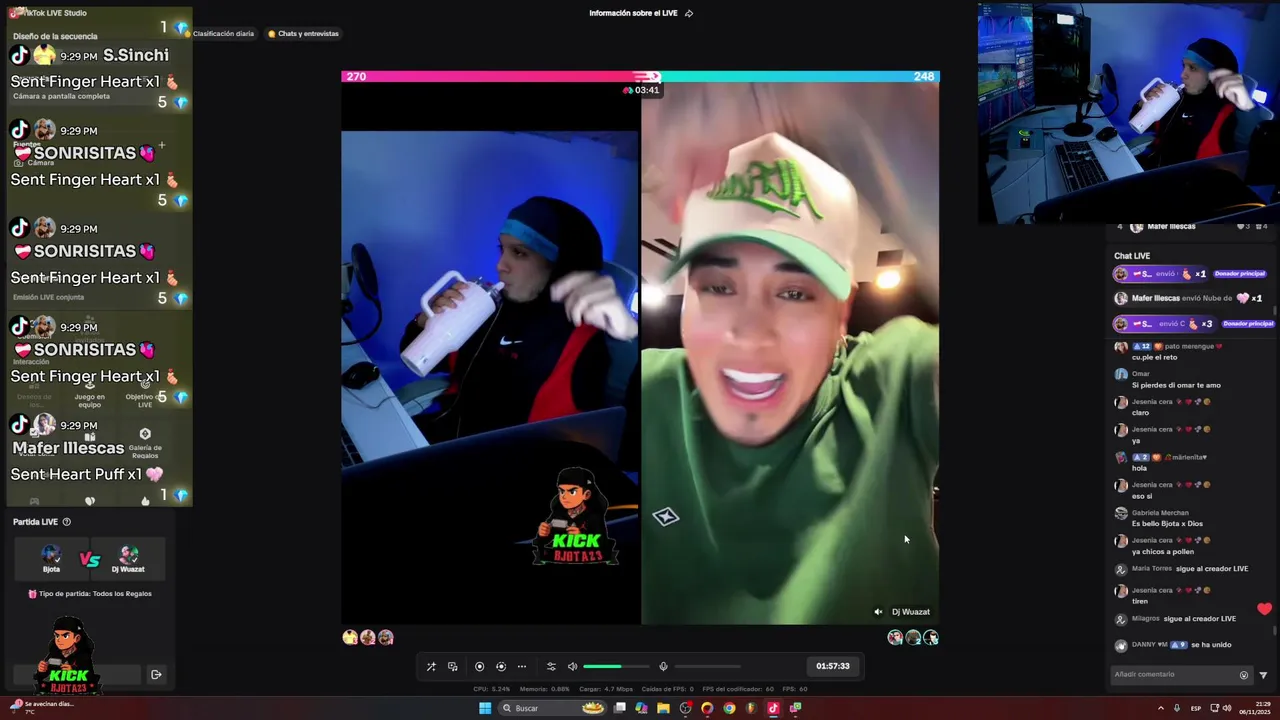The width and height of the screenshot is (1280, 720).
Task: Open the chat filter funnel dropdown
Action: pyautogui.click(x=1263, y=675)
